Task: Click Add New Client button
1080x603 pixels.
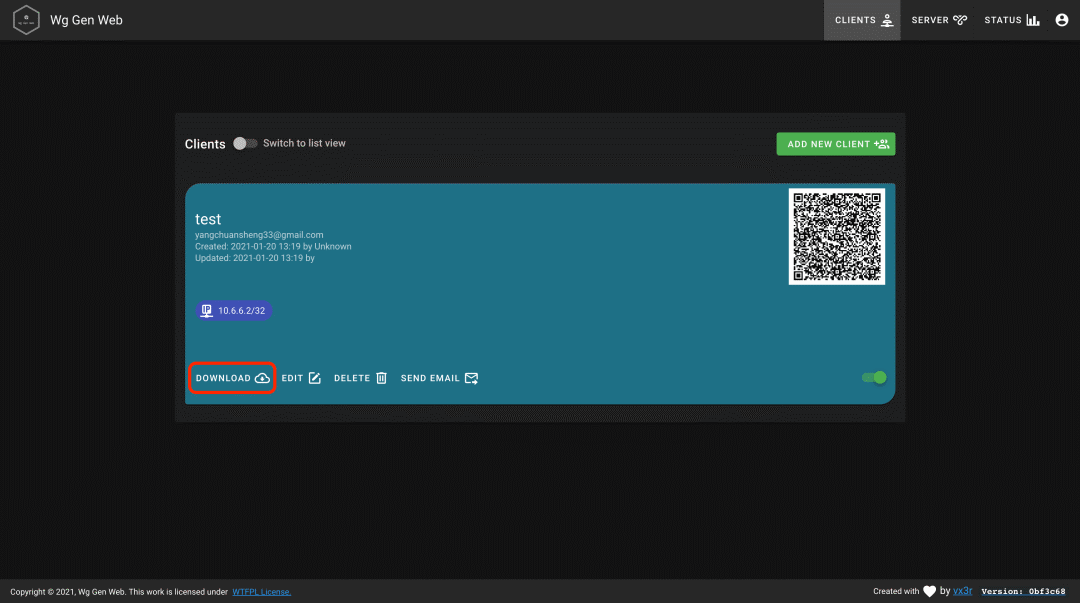Action: point(835,144)
